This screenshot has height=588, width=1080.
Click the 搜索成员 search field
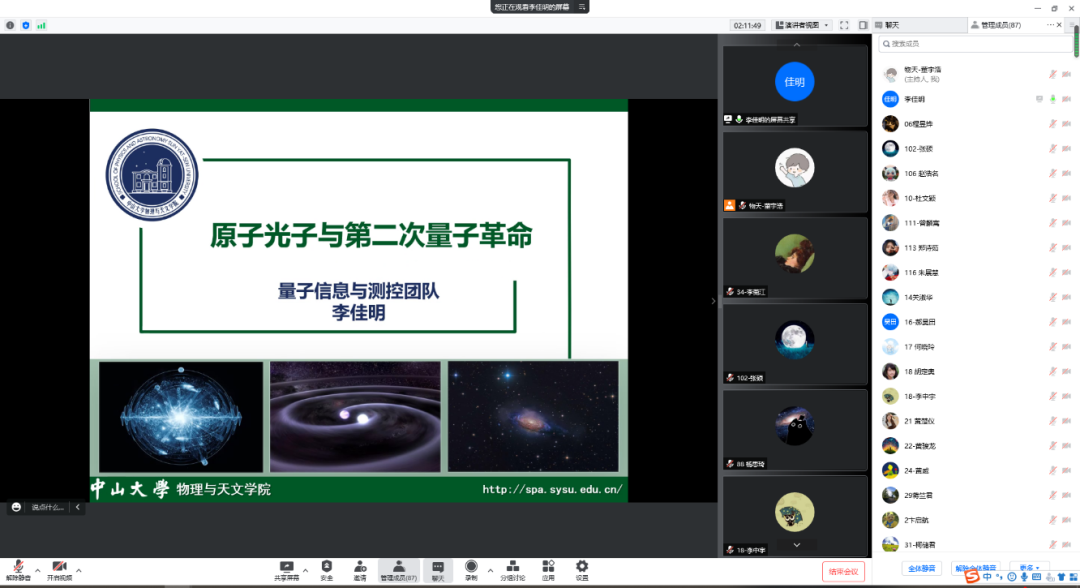pos(975,44)
